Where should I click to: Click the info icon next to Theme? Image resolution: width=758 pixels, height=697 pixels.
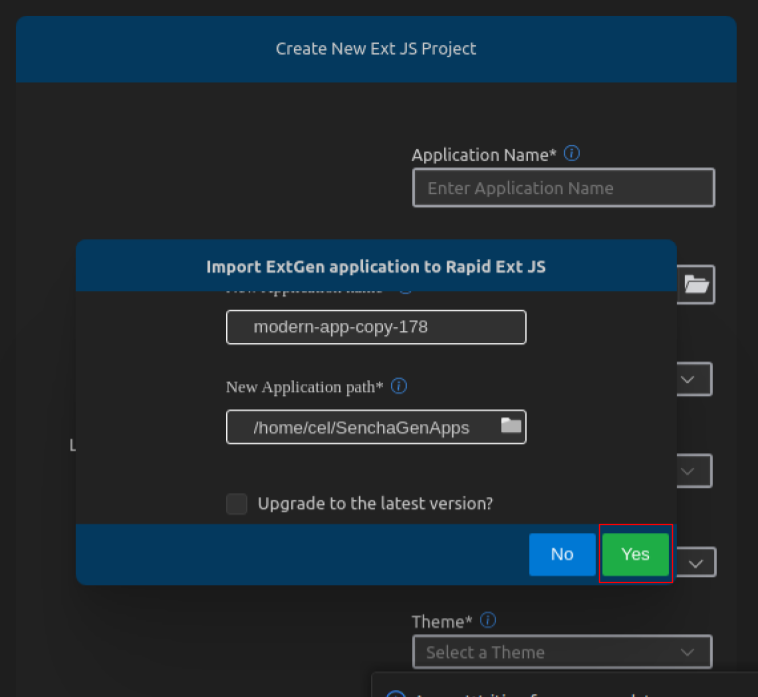click(x=488, y=621)
